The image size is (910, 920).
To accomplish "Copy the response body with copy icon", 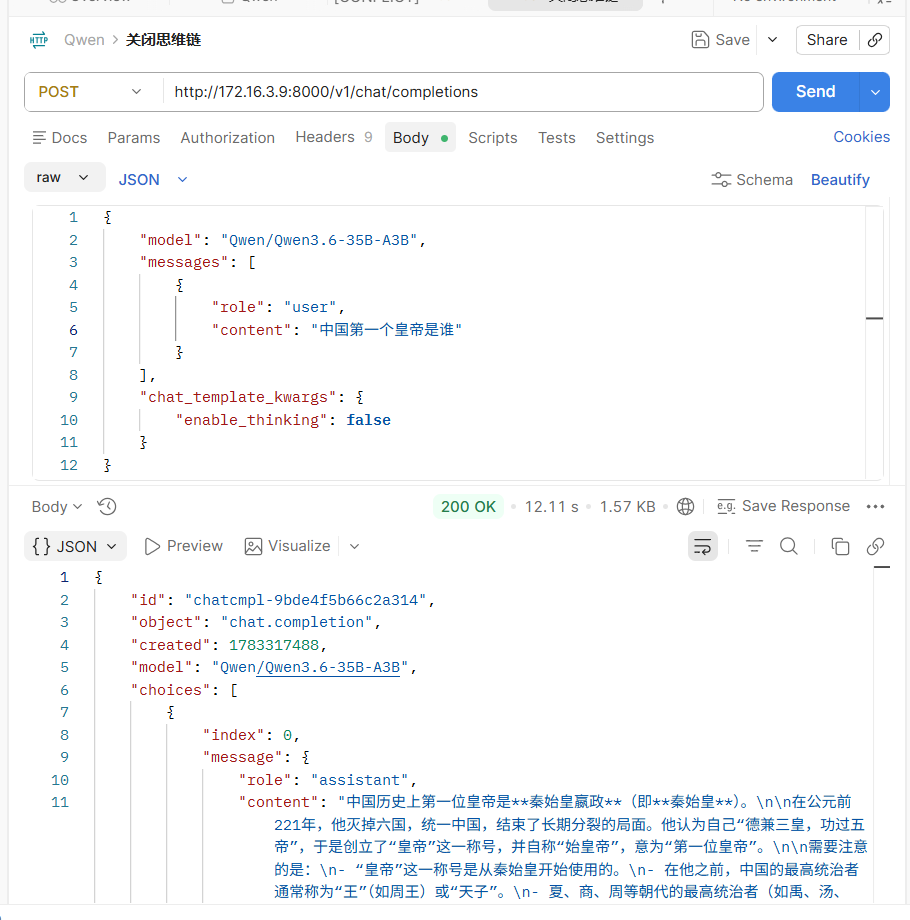I will pyautogui.click(x=840, y=546).
